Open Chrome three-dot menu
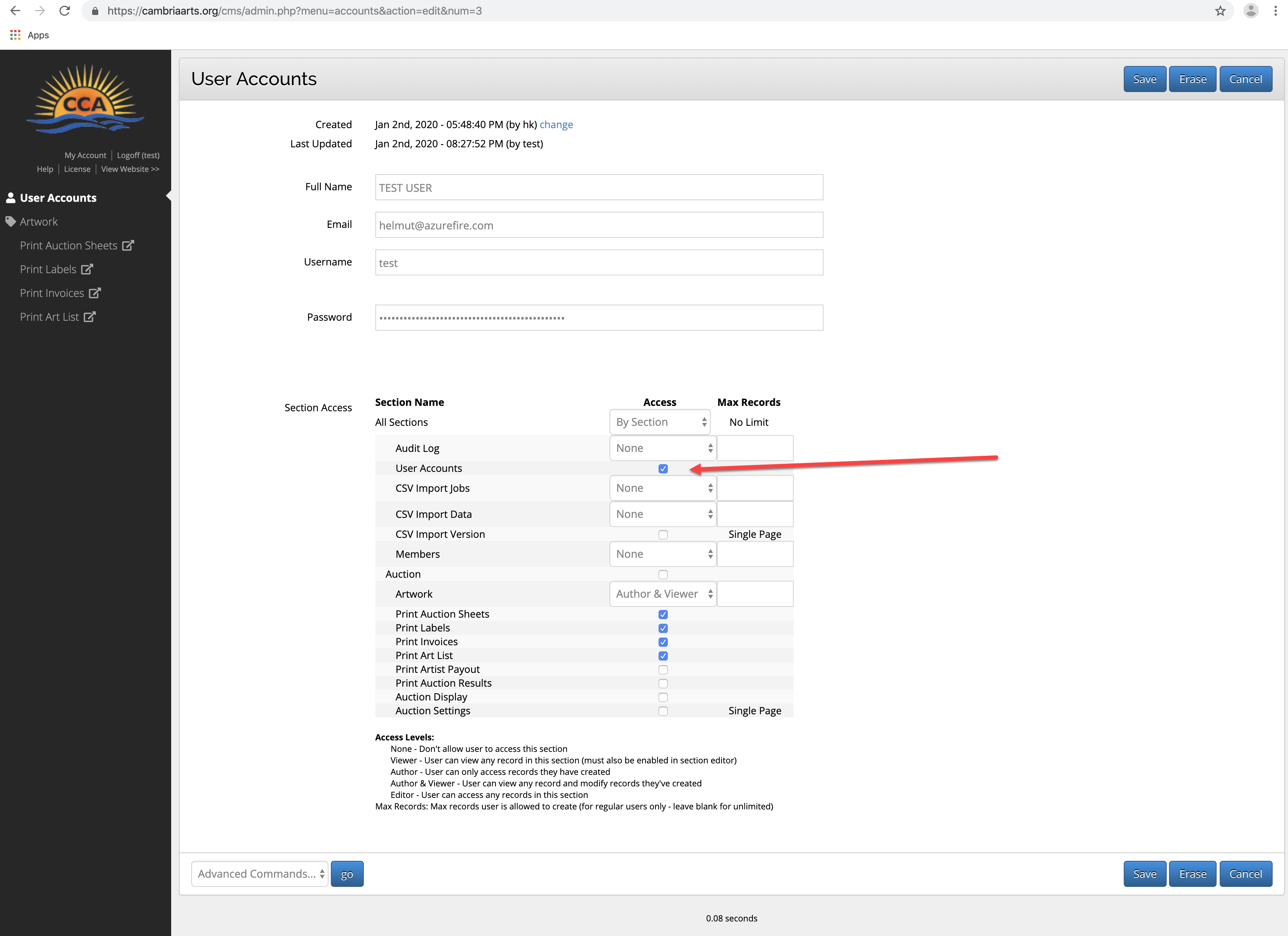Screen dimensions: 1288x936 click(1275, 11)
